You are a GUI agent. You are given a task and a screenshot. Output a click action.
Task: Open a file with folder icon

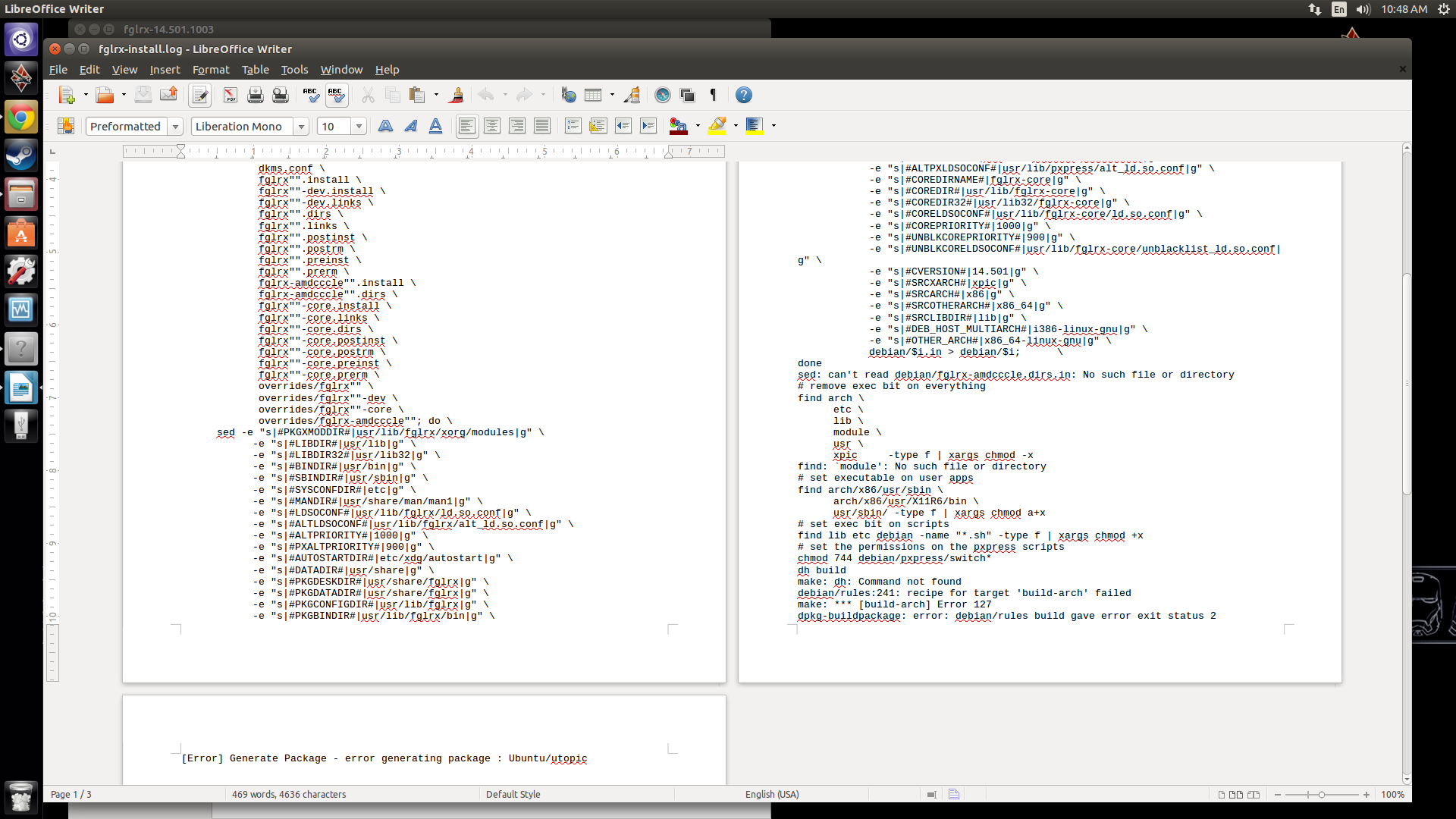pyautogui.click(x=105, y=96)
